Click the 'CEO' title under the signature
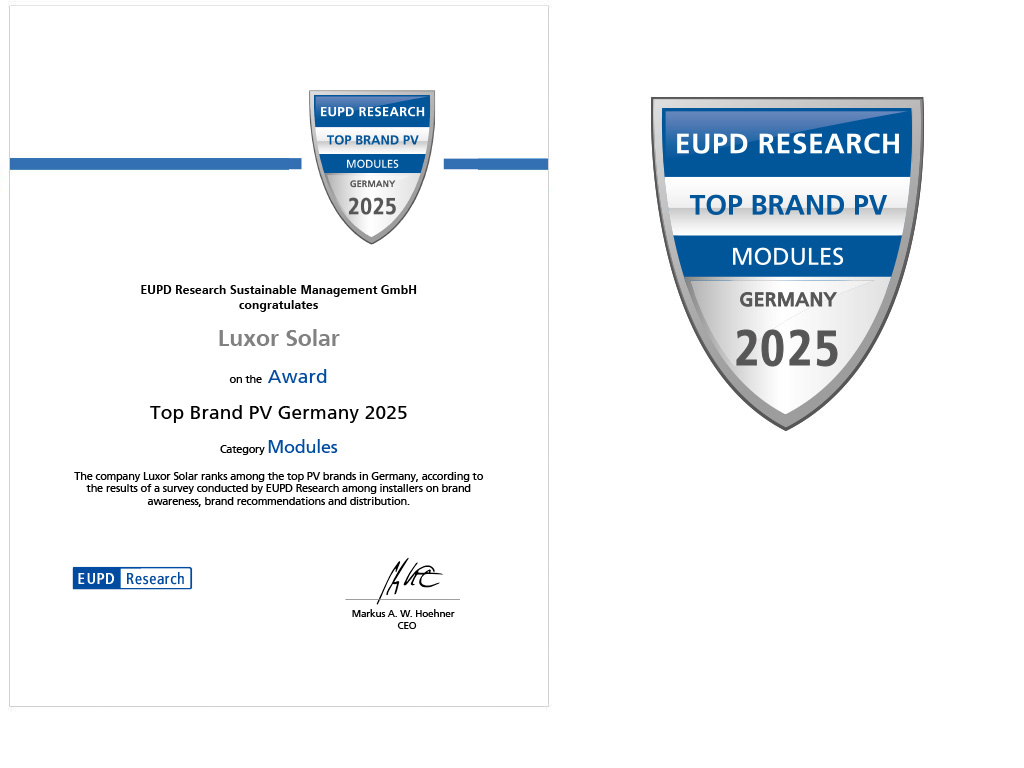 tap(407, 626)
